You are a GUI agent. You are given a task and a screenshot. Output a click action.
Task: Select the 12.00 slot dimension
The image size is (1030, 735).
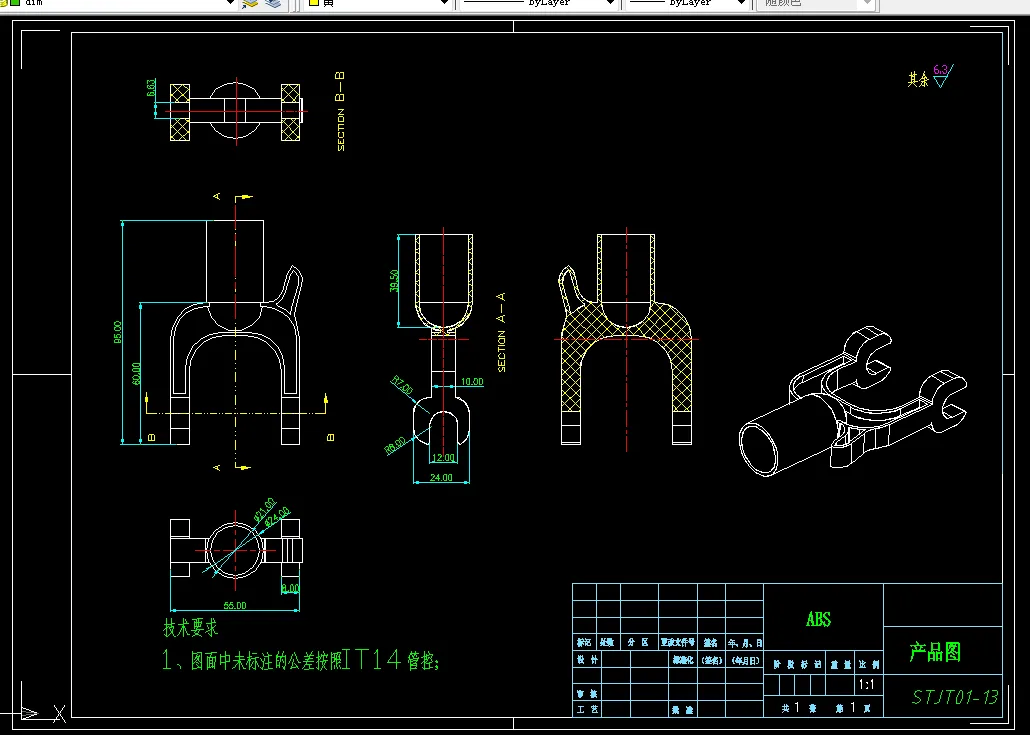pos(443,457)
